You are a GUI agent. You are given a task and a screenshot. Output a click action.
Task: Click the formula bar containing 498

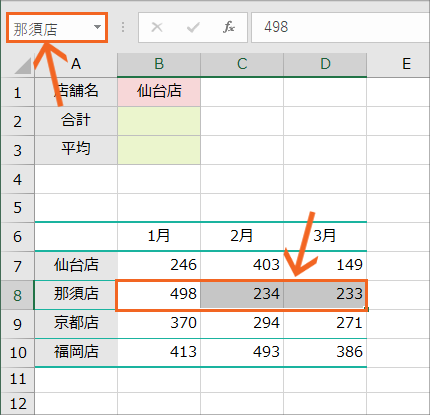tap(340, 27)
